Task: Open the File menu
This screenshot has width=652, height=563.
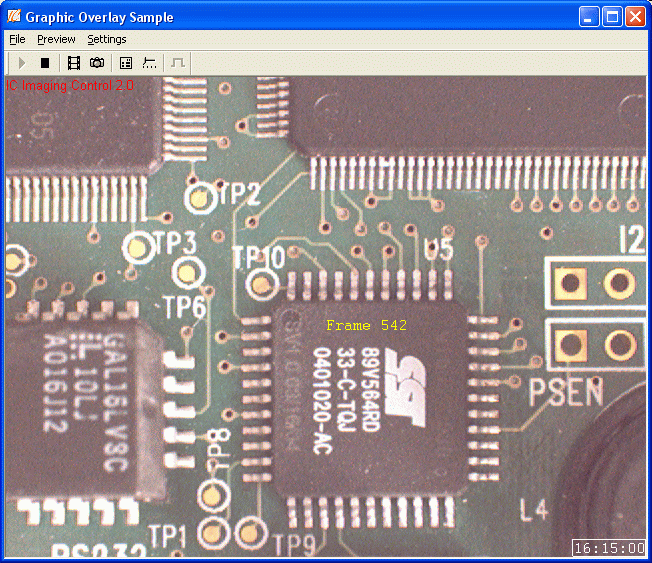Action: (17, 39)
